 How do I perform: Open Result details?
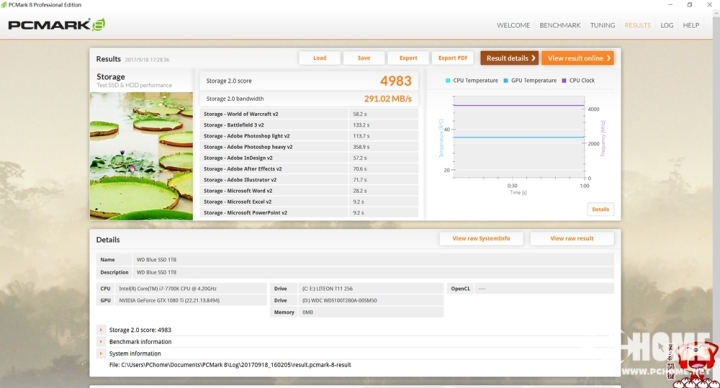click(510, 58)
